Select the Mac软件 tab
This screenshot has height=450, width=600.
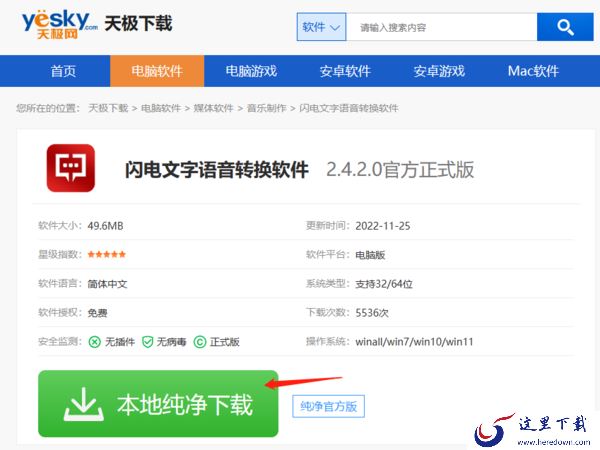point(533,71)
